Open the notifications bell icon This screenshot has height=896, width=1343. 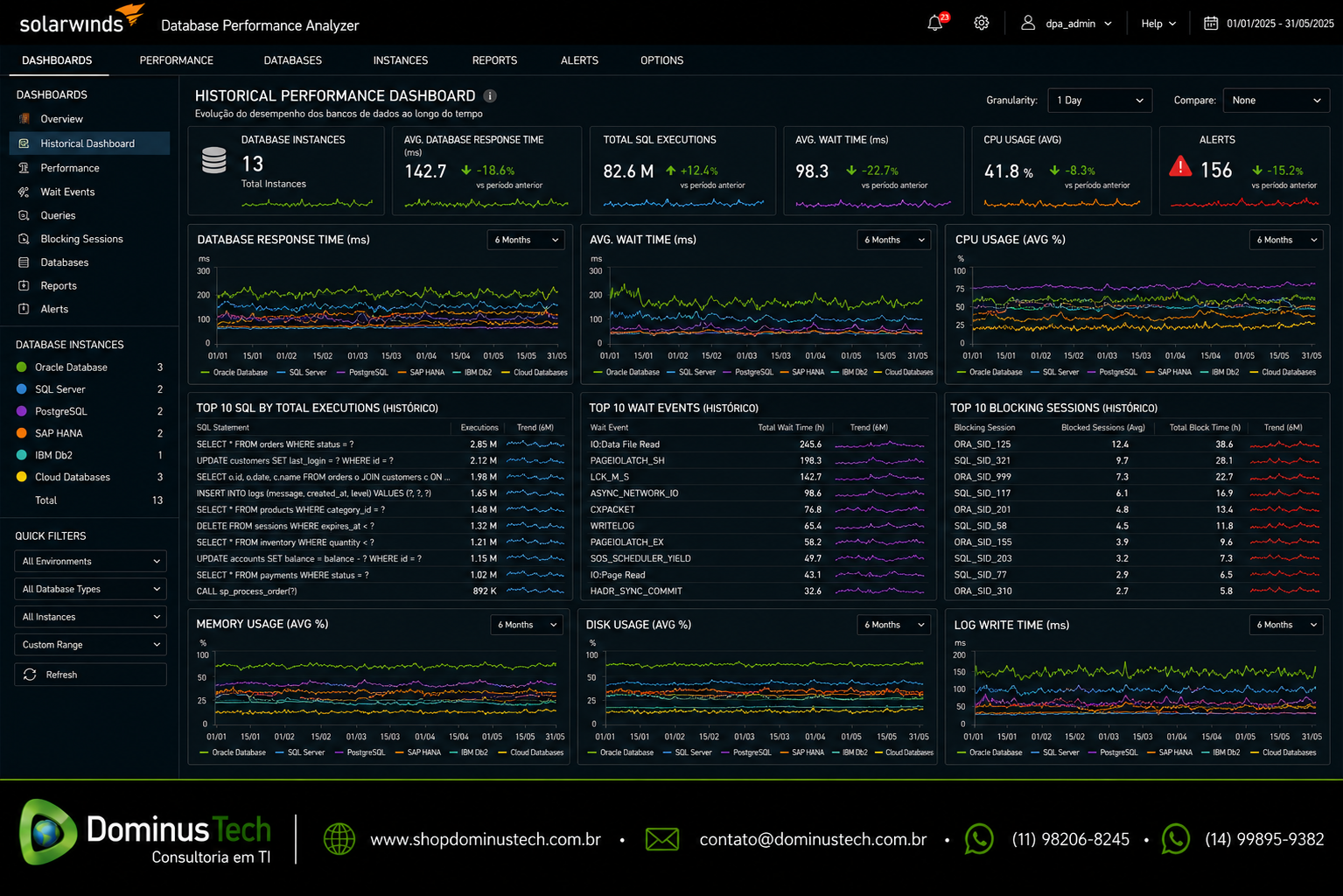[934, 24]
